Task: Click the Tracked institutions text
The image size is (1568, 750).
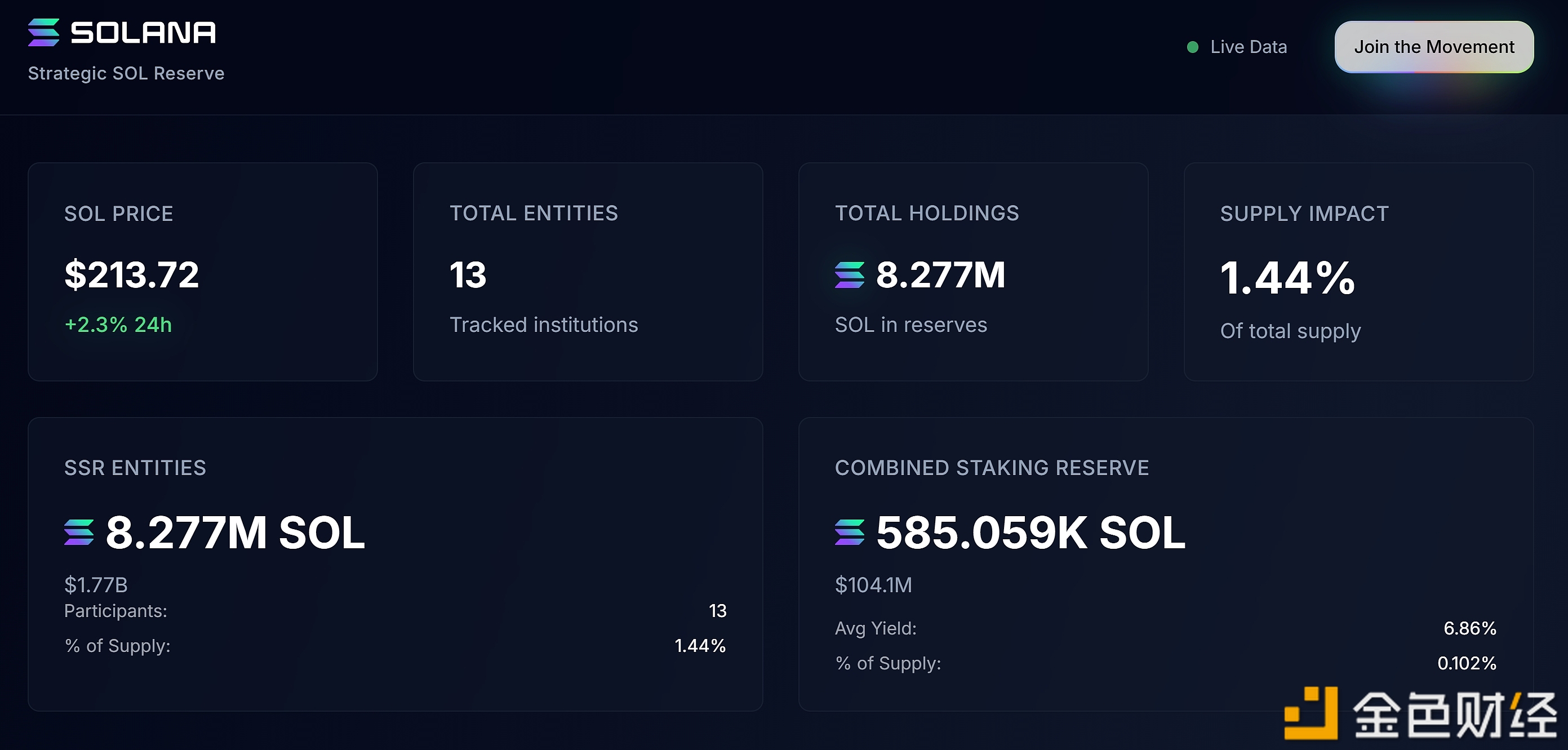Action: 544,325
